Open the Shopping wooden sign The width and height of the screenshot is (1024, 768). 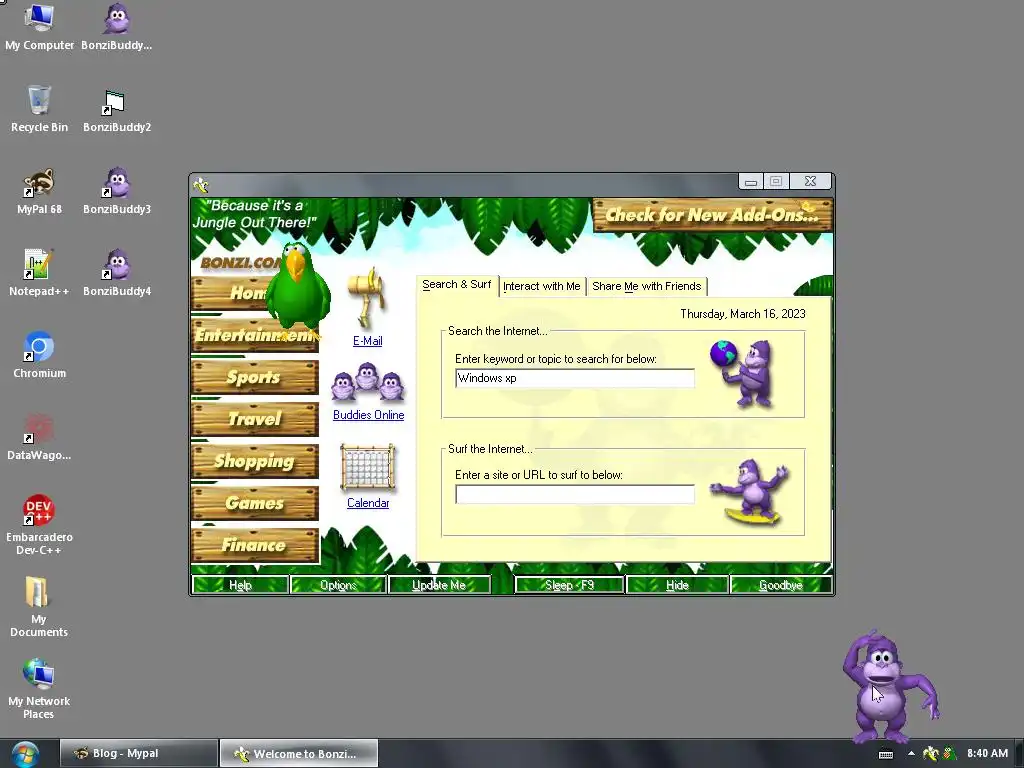pyautogui.click(x=255, y=461)
